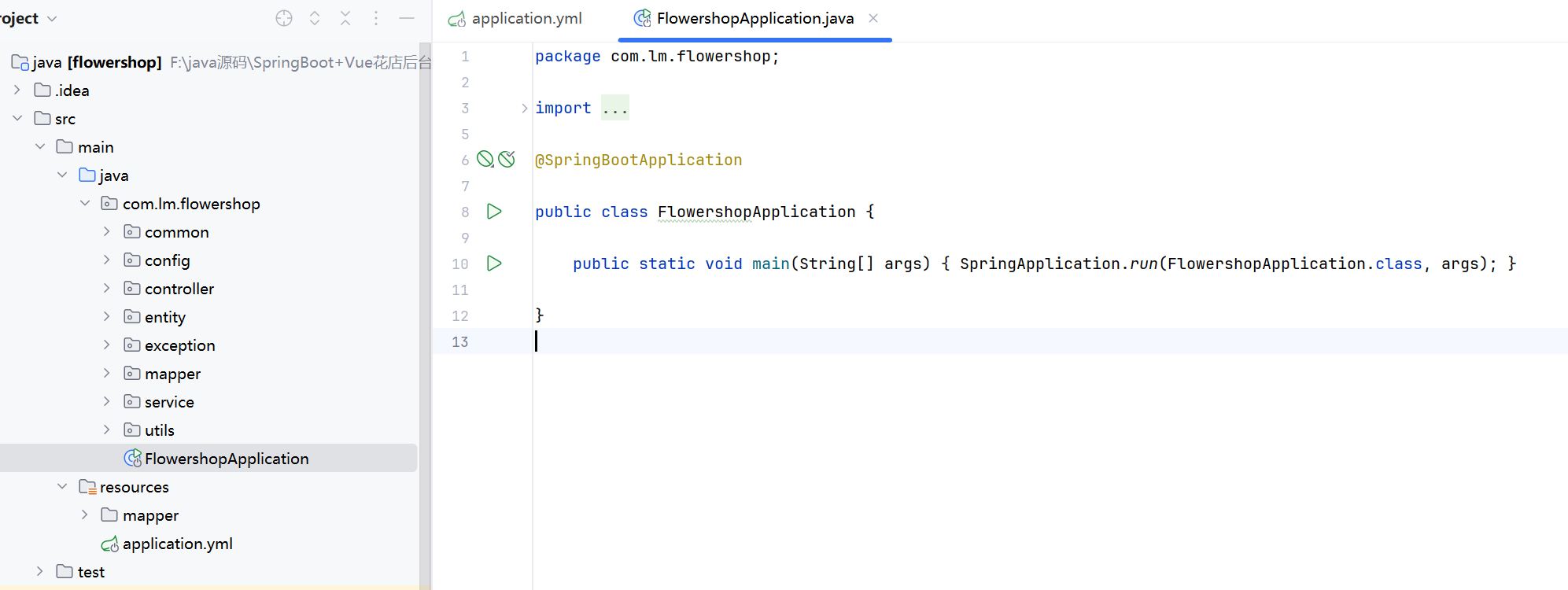The width and height of the screenshot is (1568, 590).
Task: Expand the mapper package under com.lm.flowershop
Action: point(107,373)
